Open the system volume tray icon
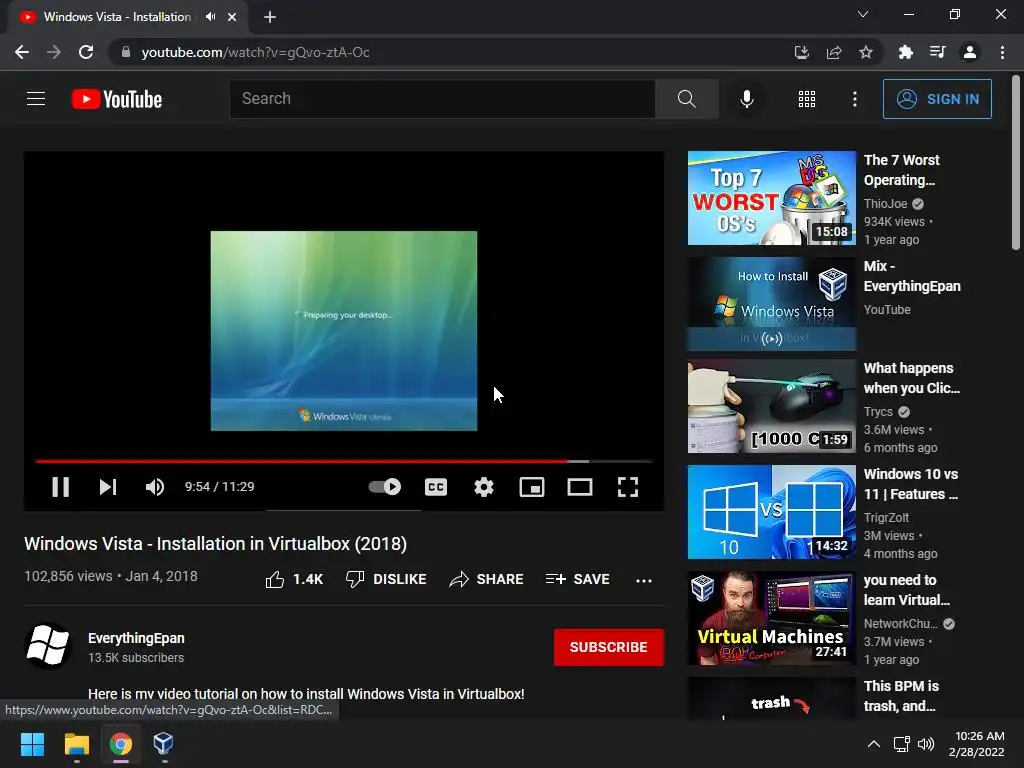The width and height of the screenshot is (1024, 768). (x=926, y=744)
